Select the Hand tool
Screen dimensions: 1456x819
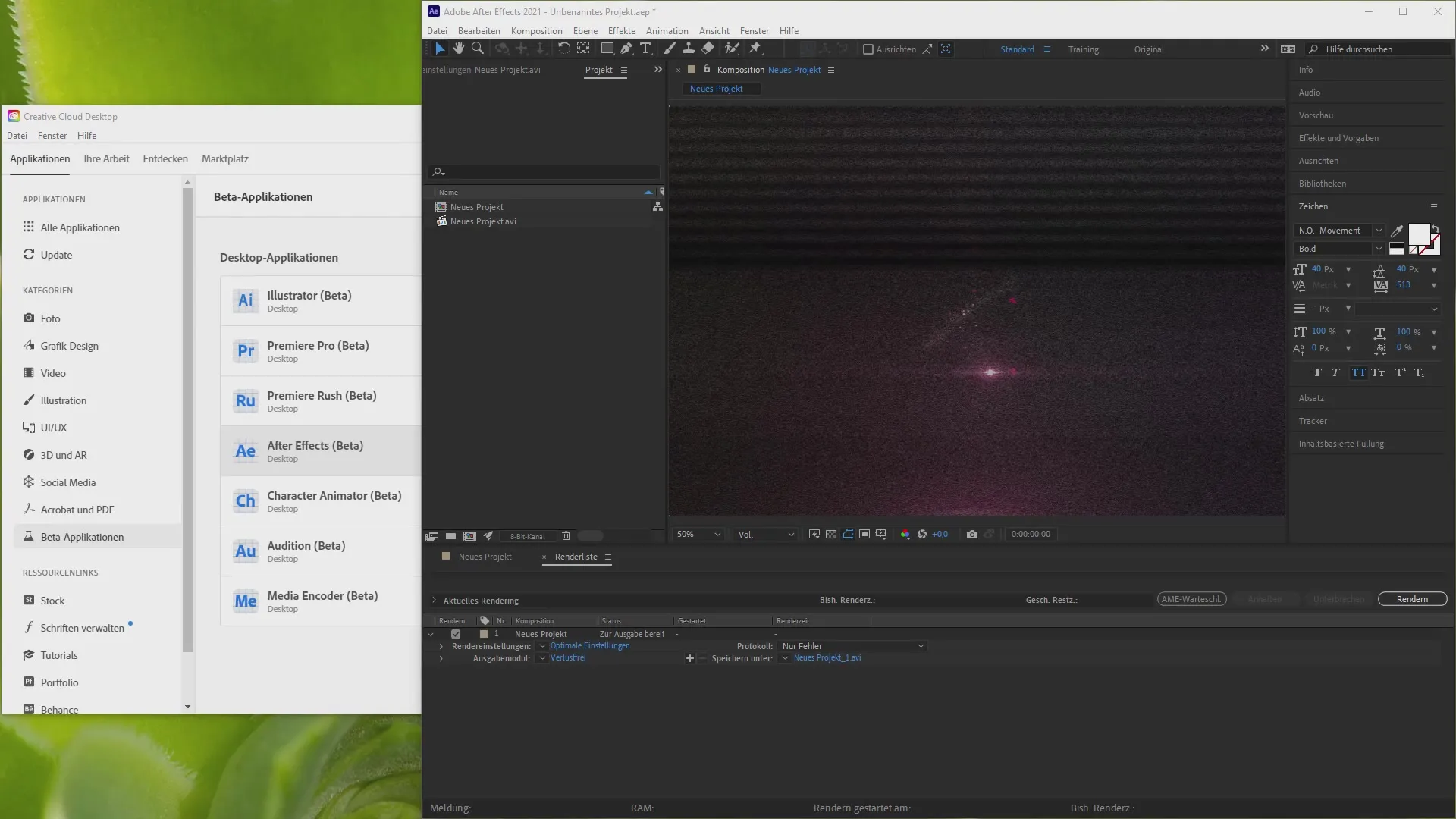point(459,49)
